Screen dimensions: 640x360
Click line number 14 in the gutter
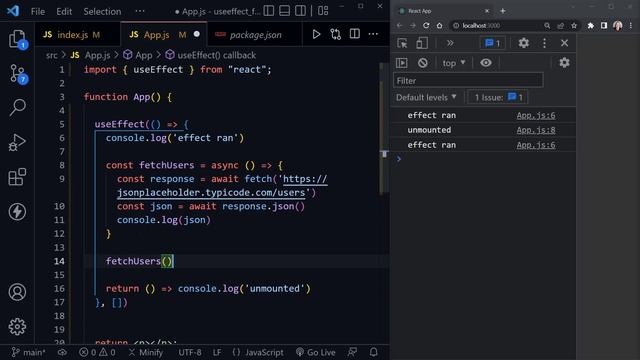coord(59,261)
